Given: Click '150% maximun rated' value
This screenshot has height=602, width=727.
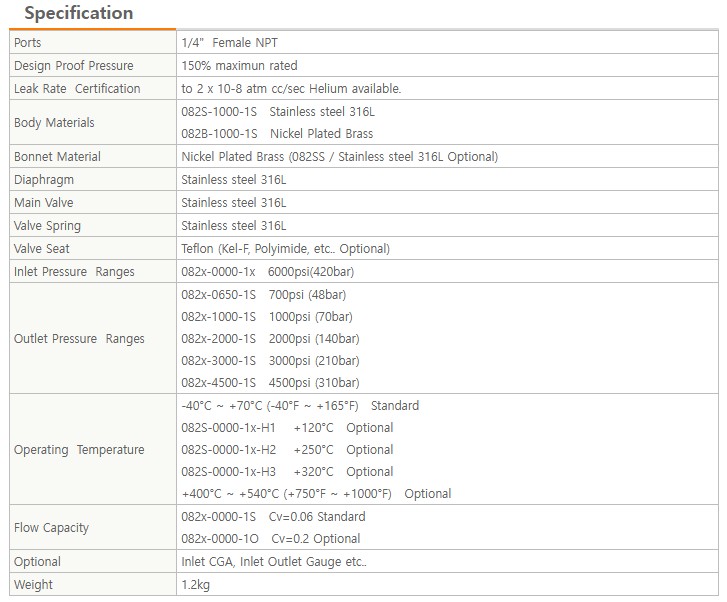Looking at the screenshot, I should [x=239, y=65].
